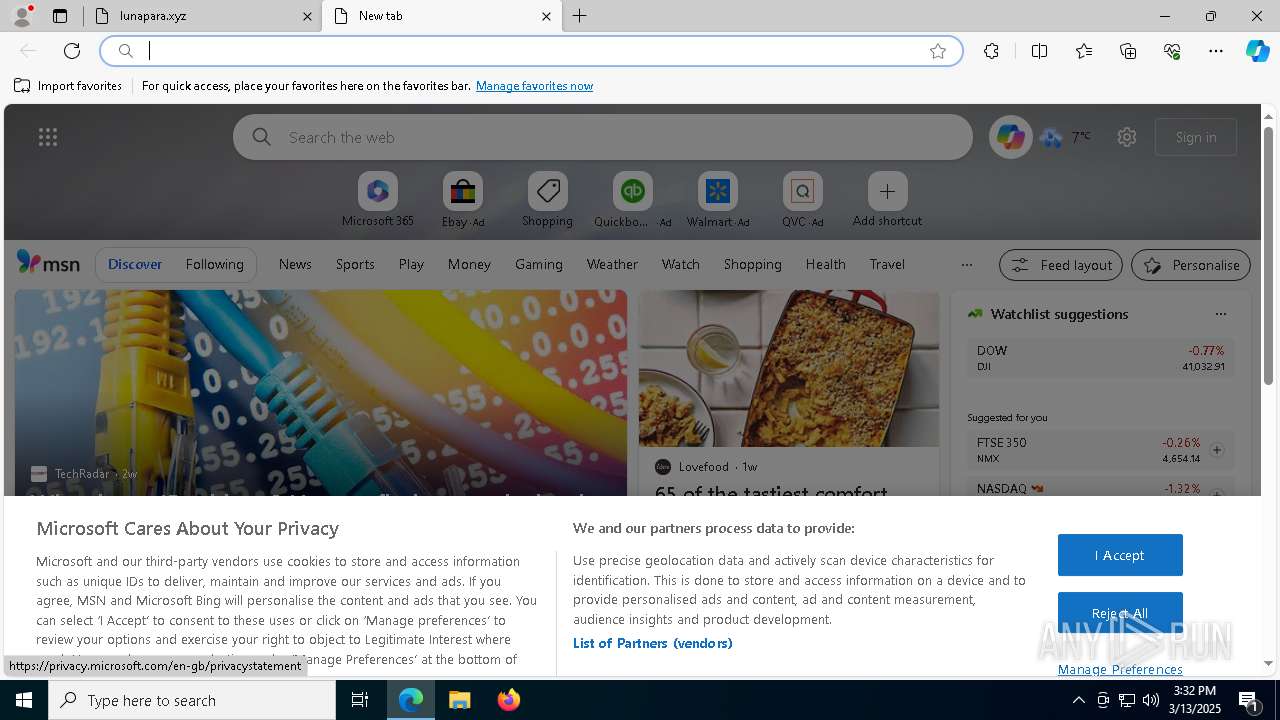1280x720 pixels.
Task: Open the tab actions menu icon
Action: click(60, 16)
